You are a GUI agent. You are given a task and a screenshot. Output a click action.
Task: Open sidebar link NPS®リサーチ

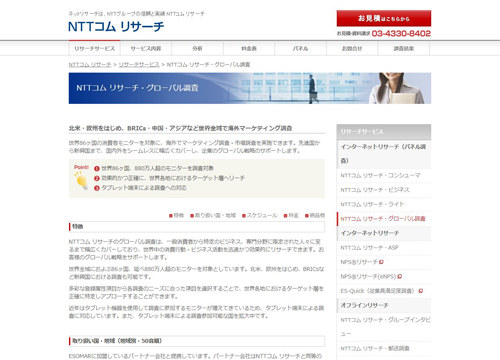[359, 262]
